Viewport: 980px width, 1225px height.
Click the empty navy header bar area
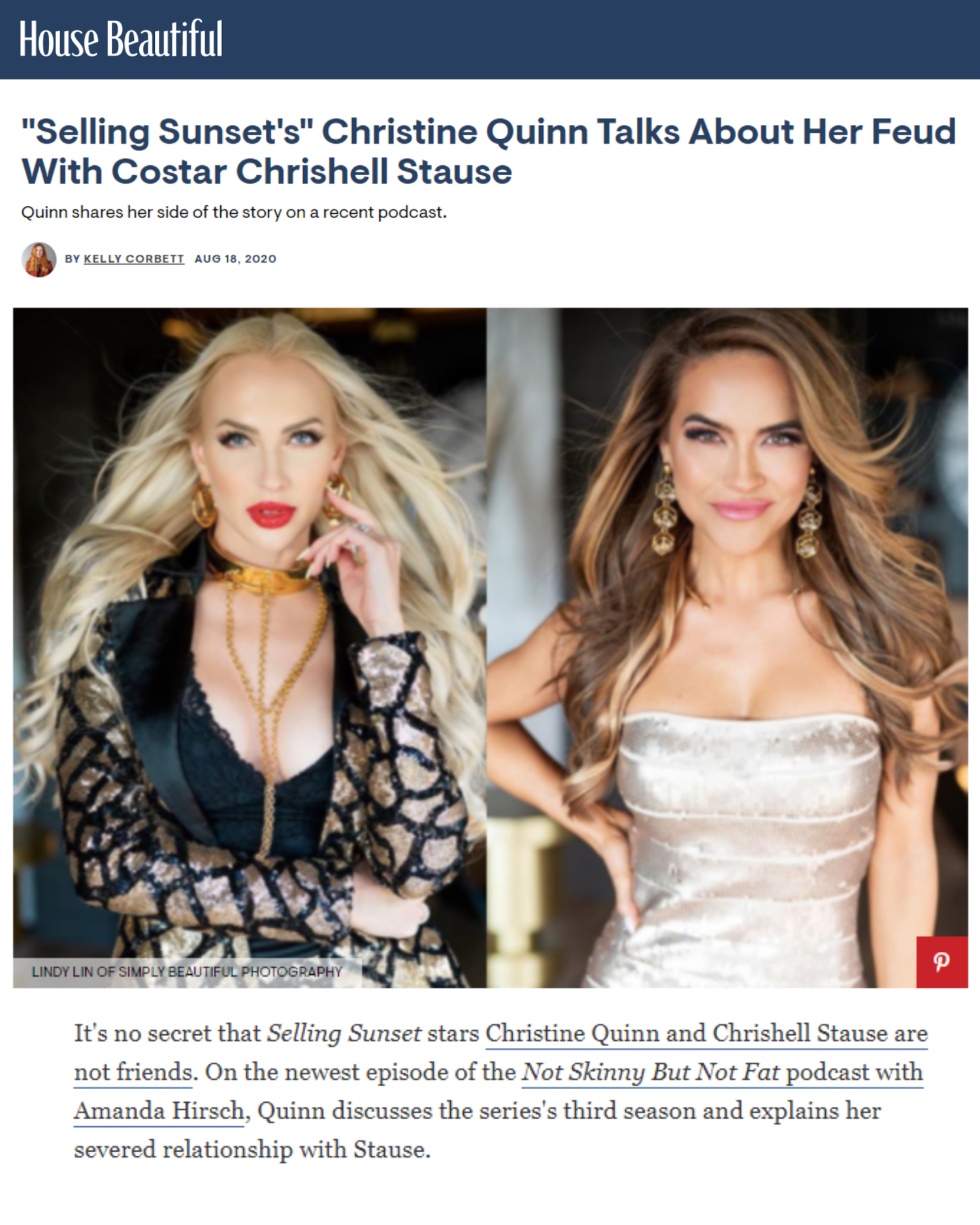coord(601,39)
